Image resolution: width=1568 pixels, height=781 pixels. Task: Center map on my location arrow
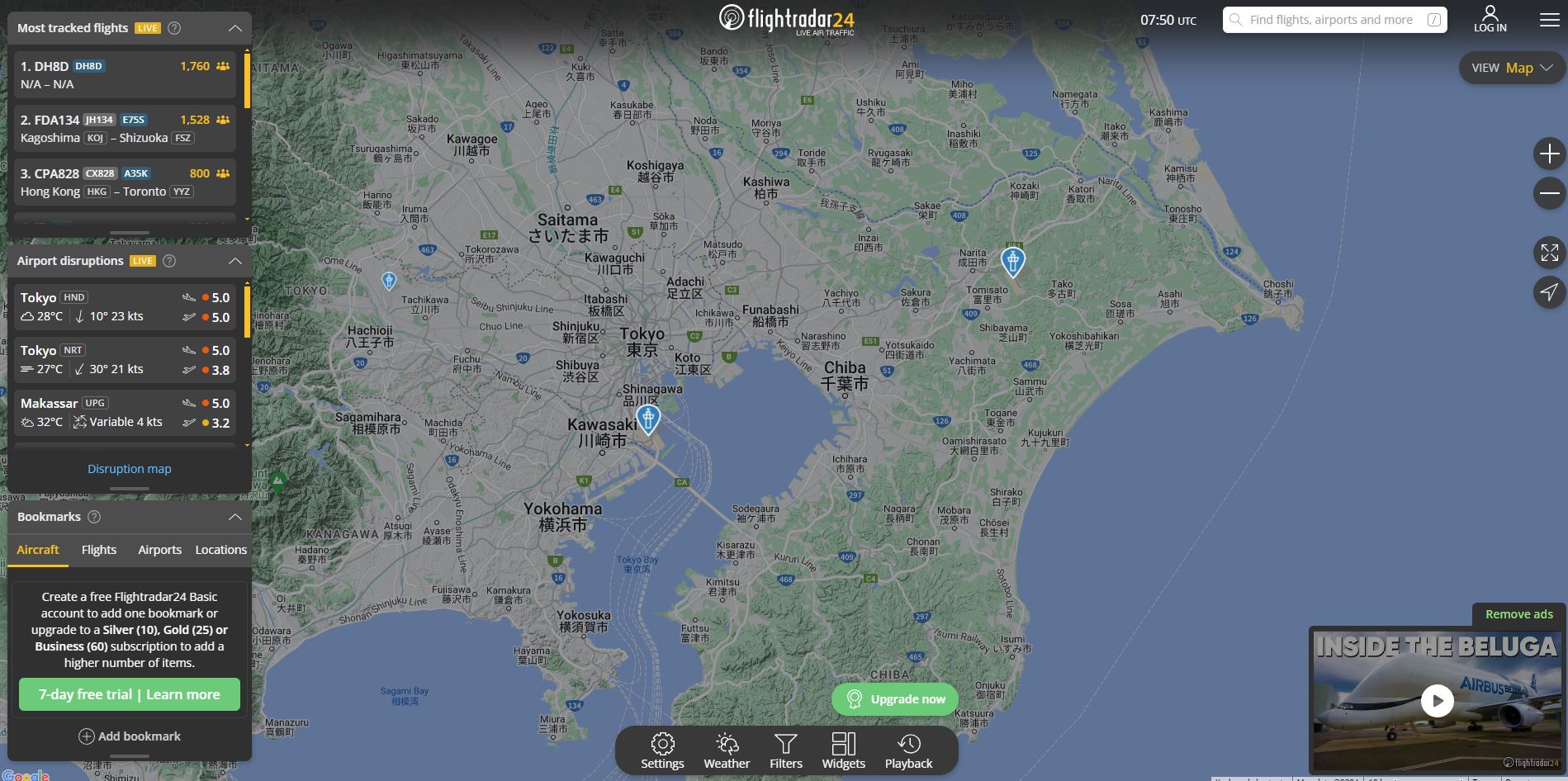(1549, 292)
